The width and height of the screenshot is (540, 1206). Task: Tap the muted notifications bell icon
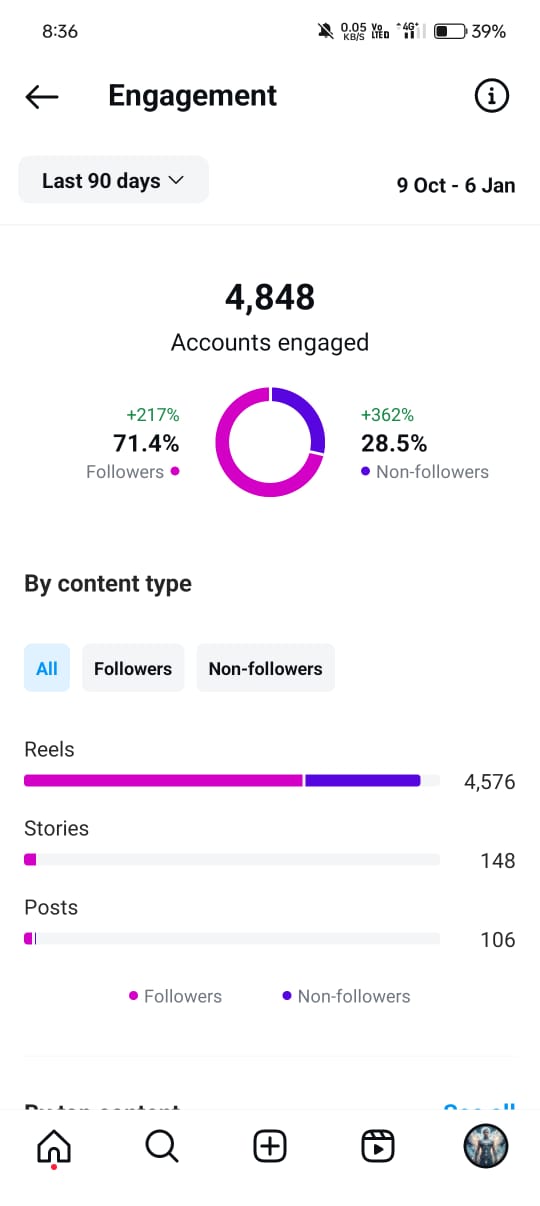(326, 31)
